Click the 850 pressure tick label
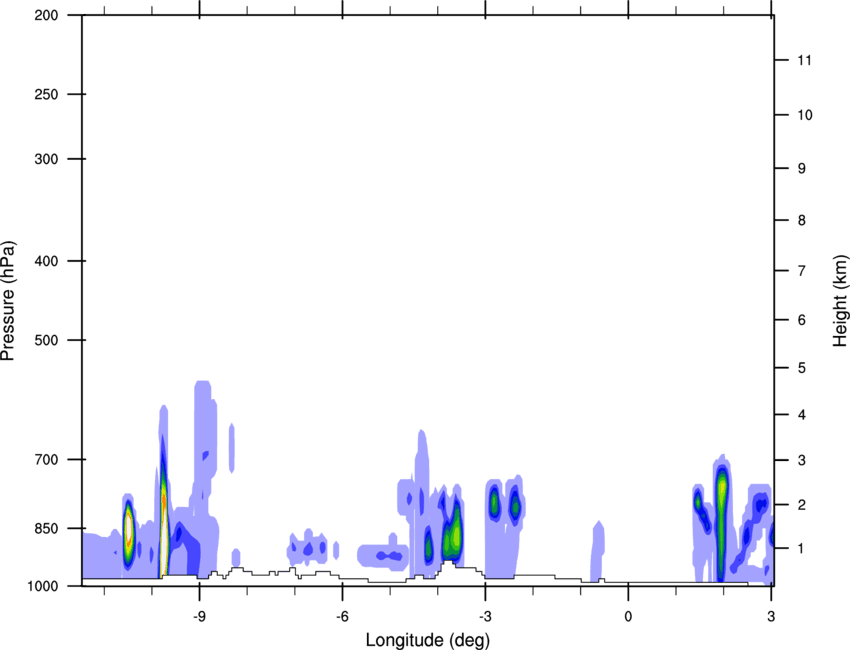Screen dimensions: 850x650 pyautogui.click(x=46, y=528)
